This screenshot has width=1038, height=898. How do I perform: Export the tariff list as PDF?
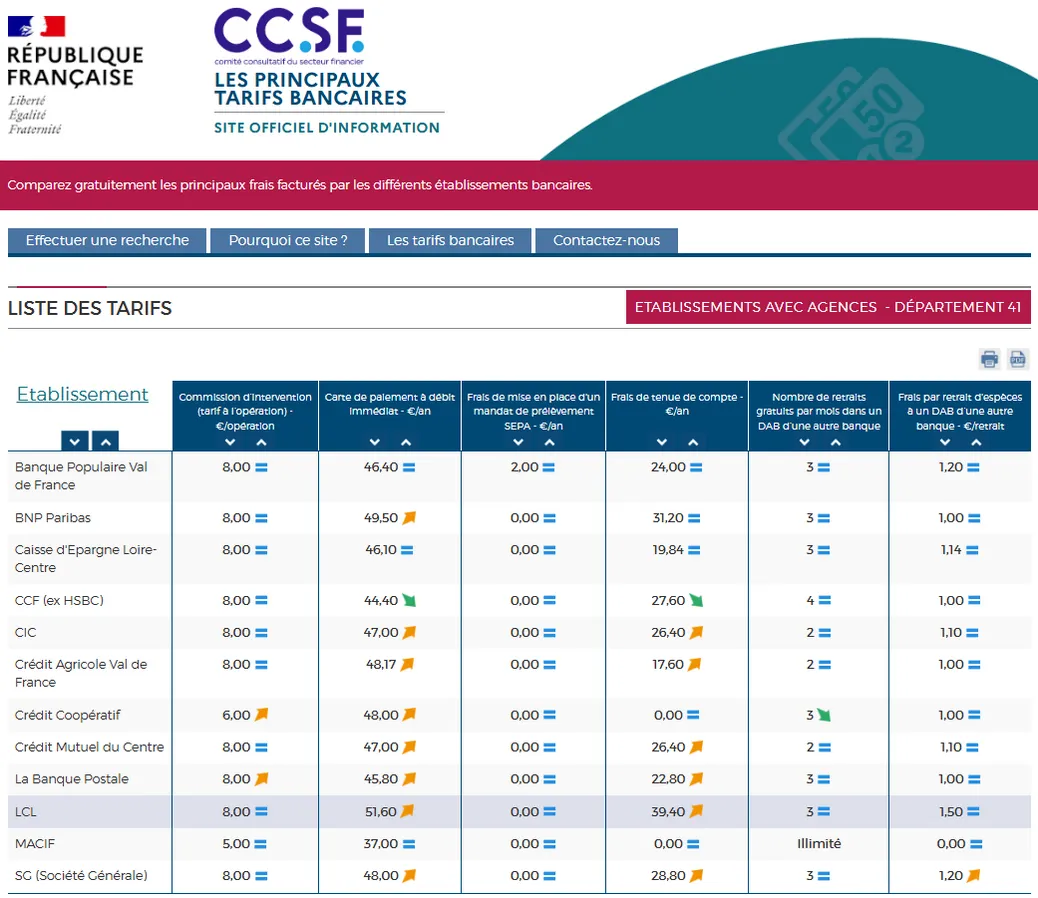click(1017, 359)
